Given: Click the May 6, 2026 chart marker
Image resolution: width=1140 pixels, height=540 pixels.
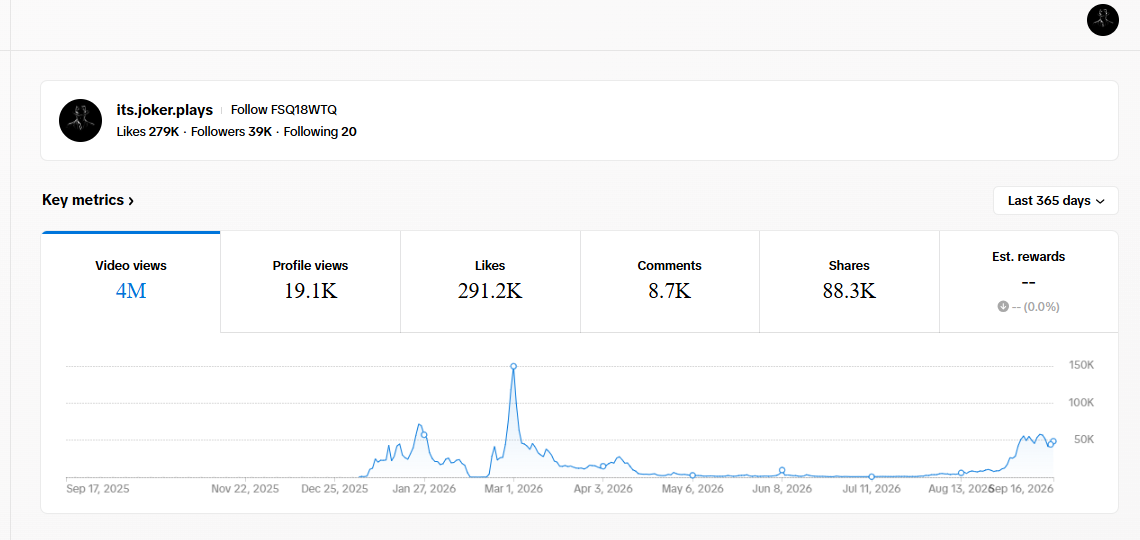Looking at the screenshot, I should pyautogui.click(x=692, y=475).
